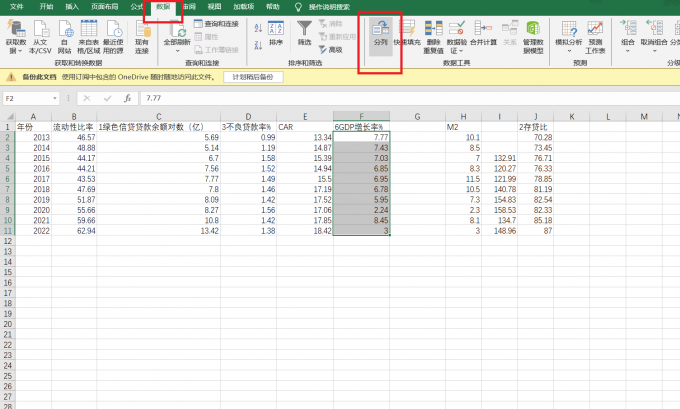Select cell with 流动性比率 header
The height and width of the screenshot is (409, 680).
pos(74,127)
